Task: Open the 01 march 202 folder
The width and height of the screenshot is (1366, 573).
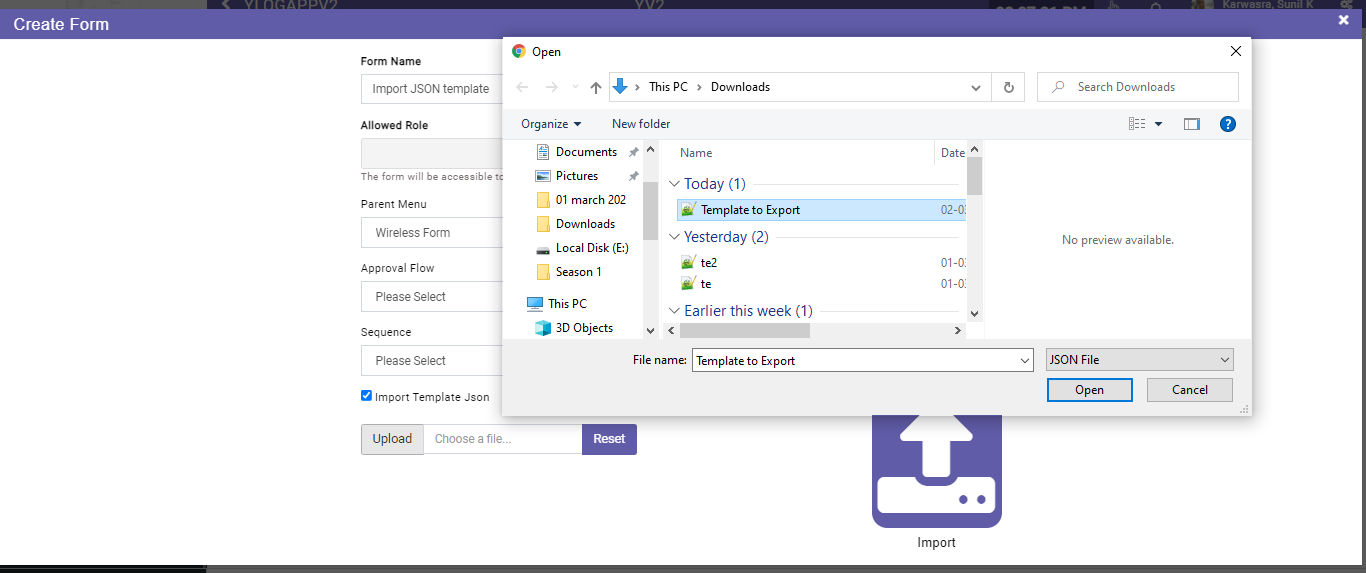Action: (590, 200)
